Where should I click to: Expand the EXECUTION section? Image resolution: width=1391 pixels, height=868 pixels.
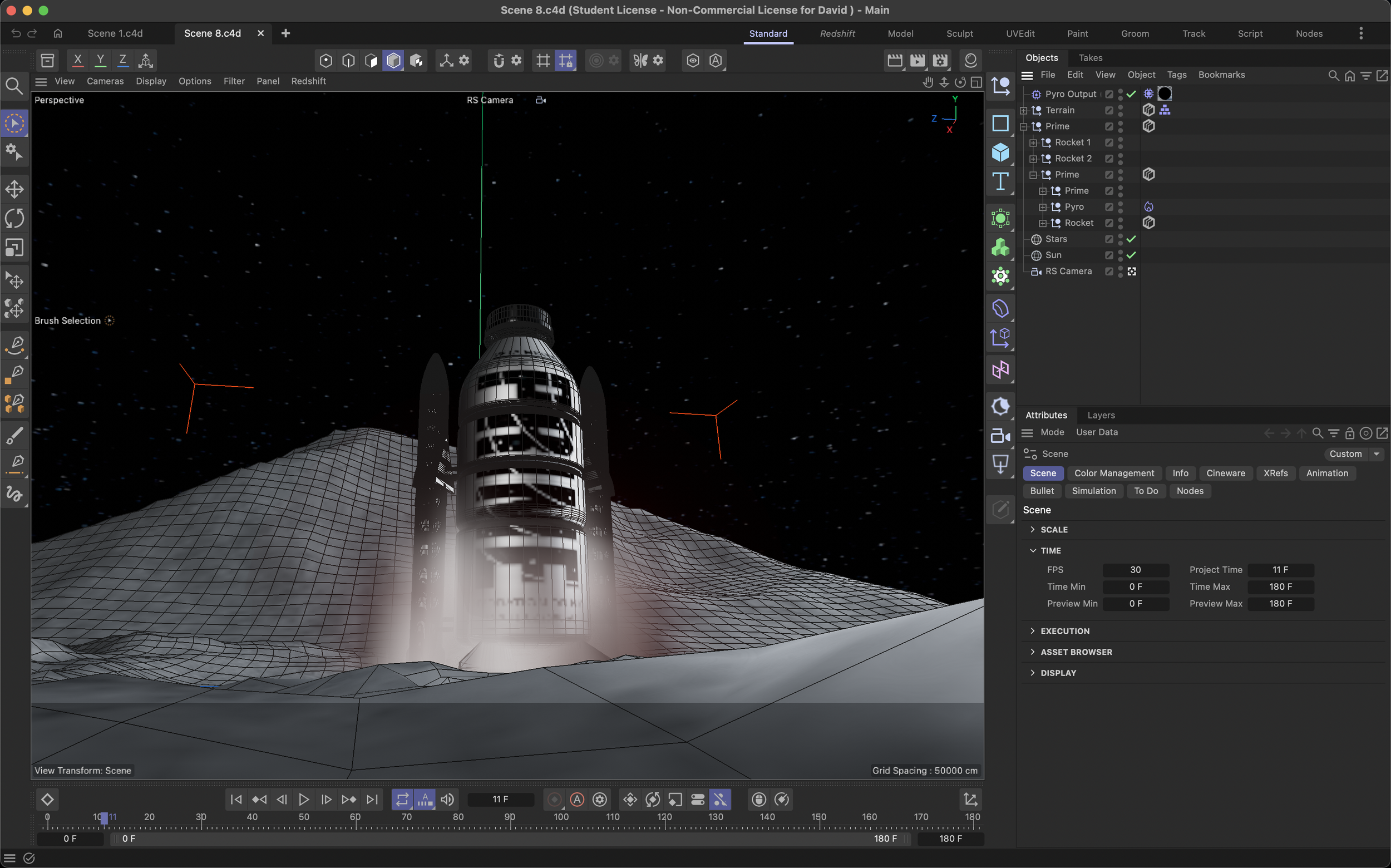[x=1064, y=631]
